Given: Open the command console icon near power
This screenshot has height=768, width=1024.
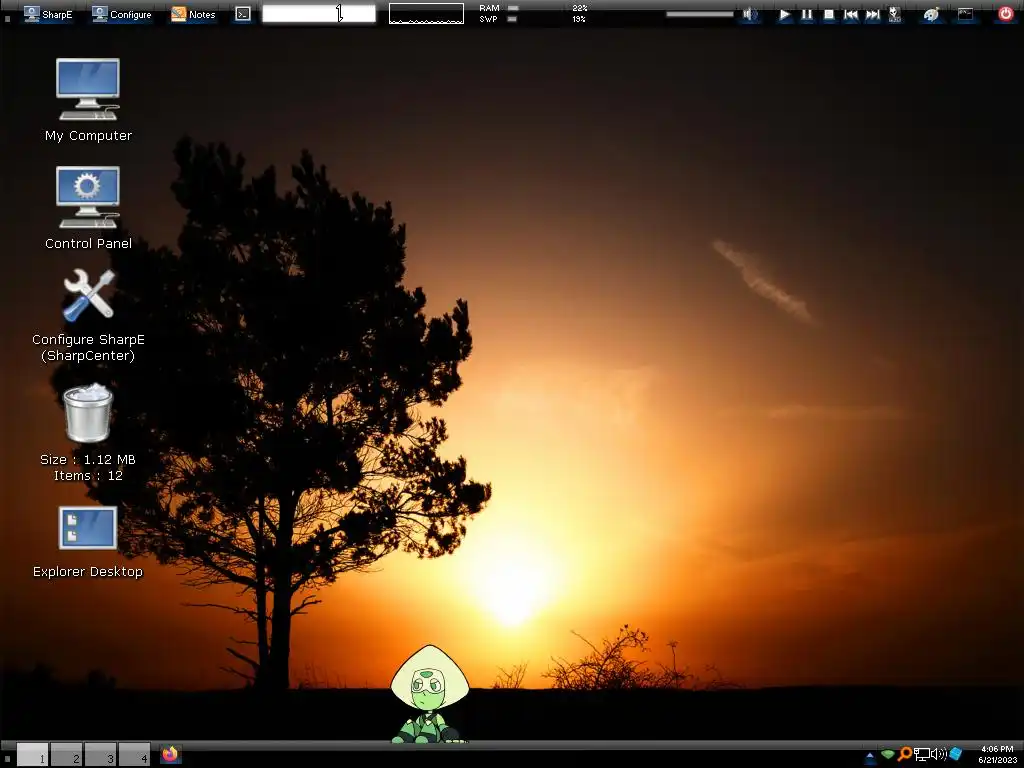Looking at the screenshot, I should tap(965, 14).
